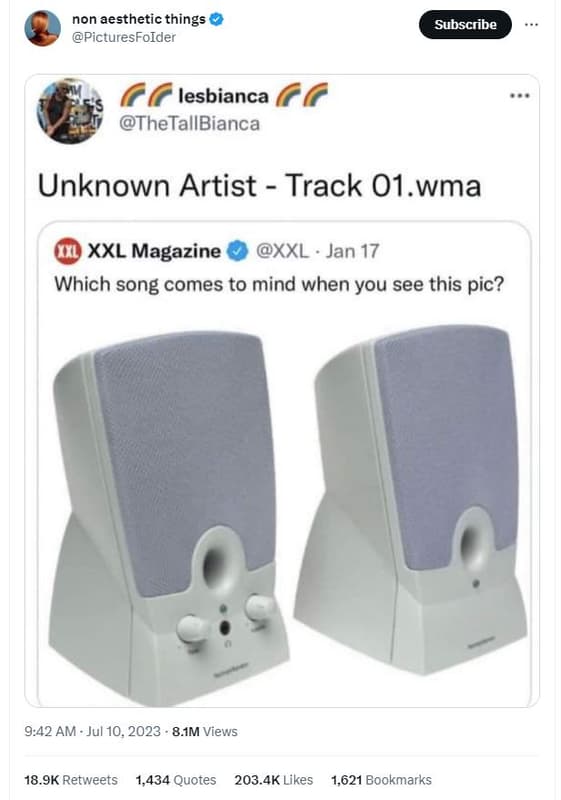Image resolution: width=561 pixels, height=800 pixels.
Task: Open the @PicturesFolder handle
Action: 124,37
